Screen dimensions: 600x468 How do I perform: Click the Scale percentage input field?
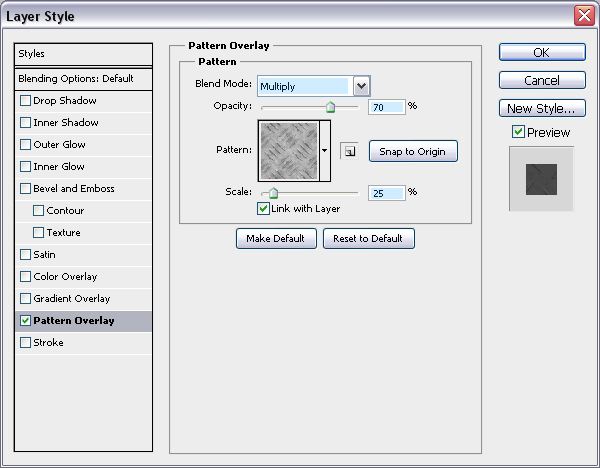[386, 193]
